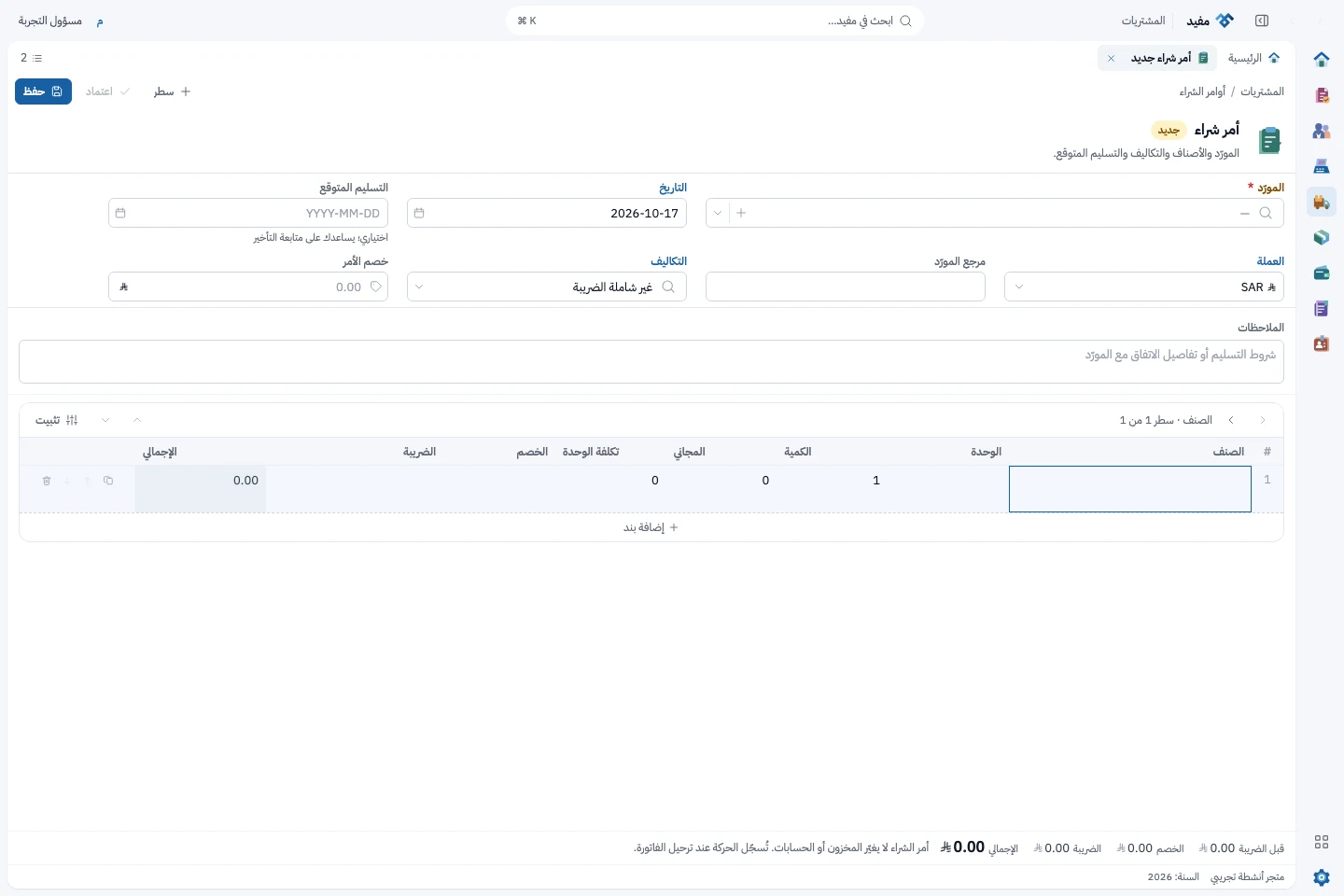The width and height of the screenshot is (1344, 896).
Task: Click the up chevron above the lines table
Action: [137, 420]
